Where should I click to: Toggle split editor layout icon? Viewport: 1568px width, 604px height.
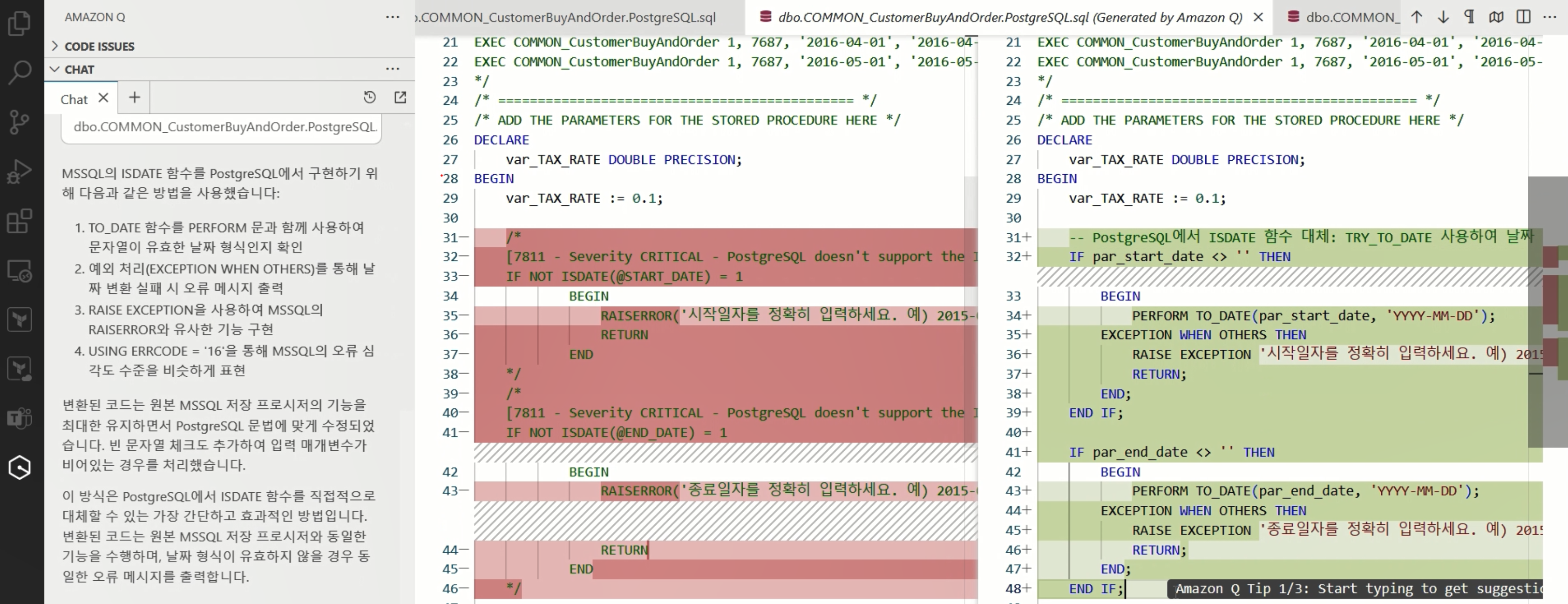tap(1524, 17)
